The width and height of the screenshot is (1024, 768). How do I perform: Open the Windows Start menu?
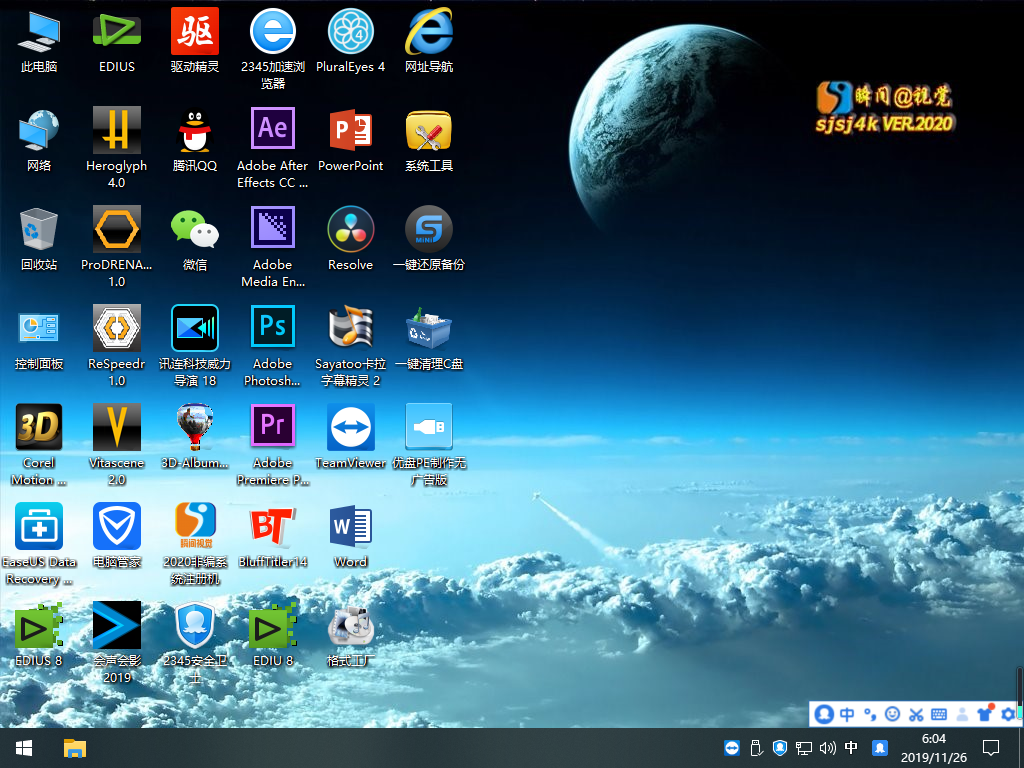tap(24, 748)
